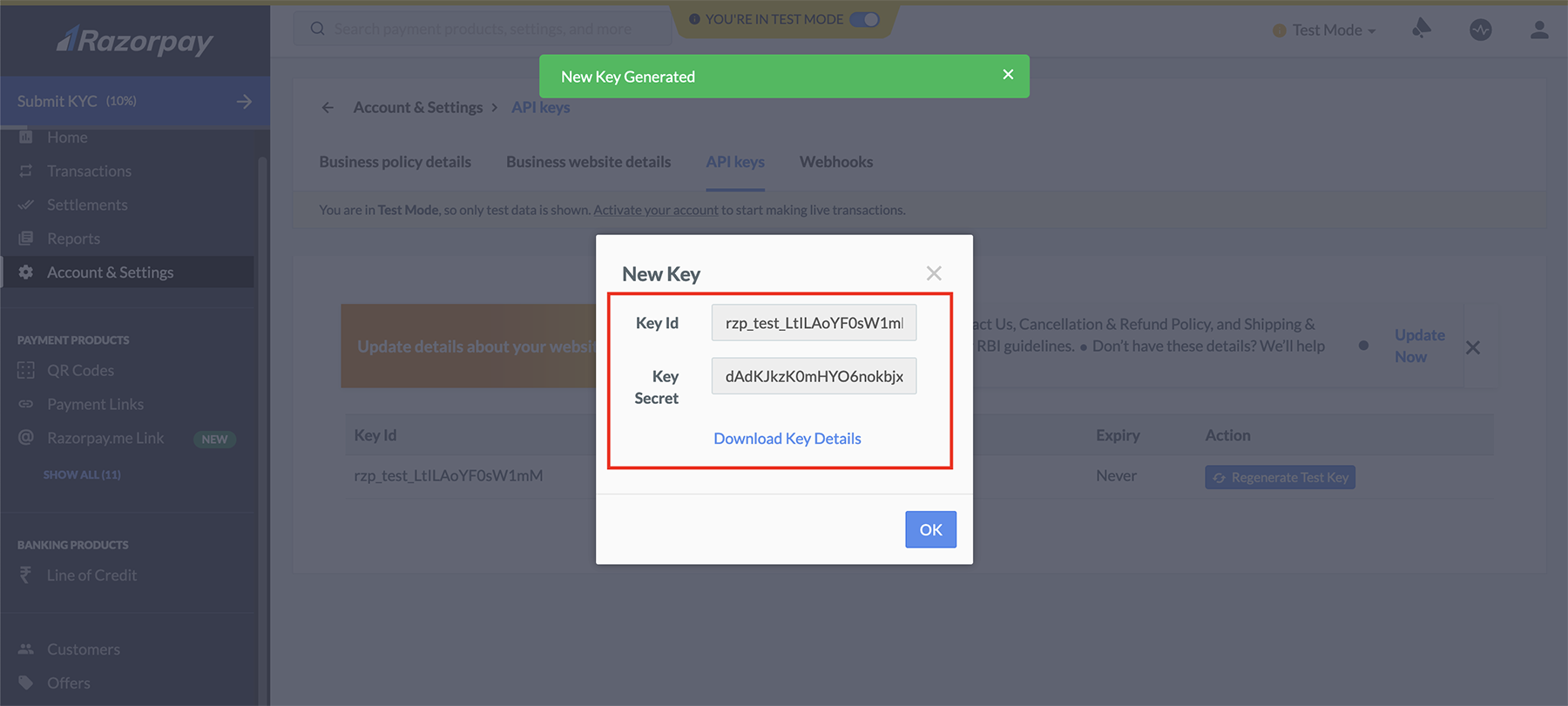1568x706 pixels.
Task: Dismiss the Update details banner
Action: pyautogui.click(x=1473, y=347)
